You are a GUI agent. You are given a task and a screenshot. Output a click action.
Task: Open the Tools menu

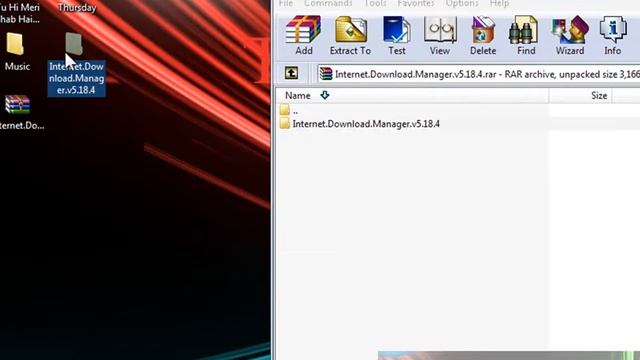[375, 4]
